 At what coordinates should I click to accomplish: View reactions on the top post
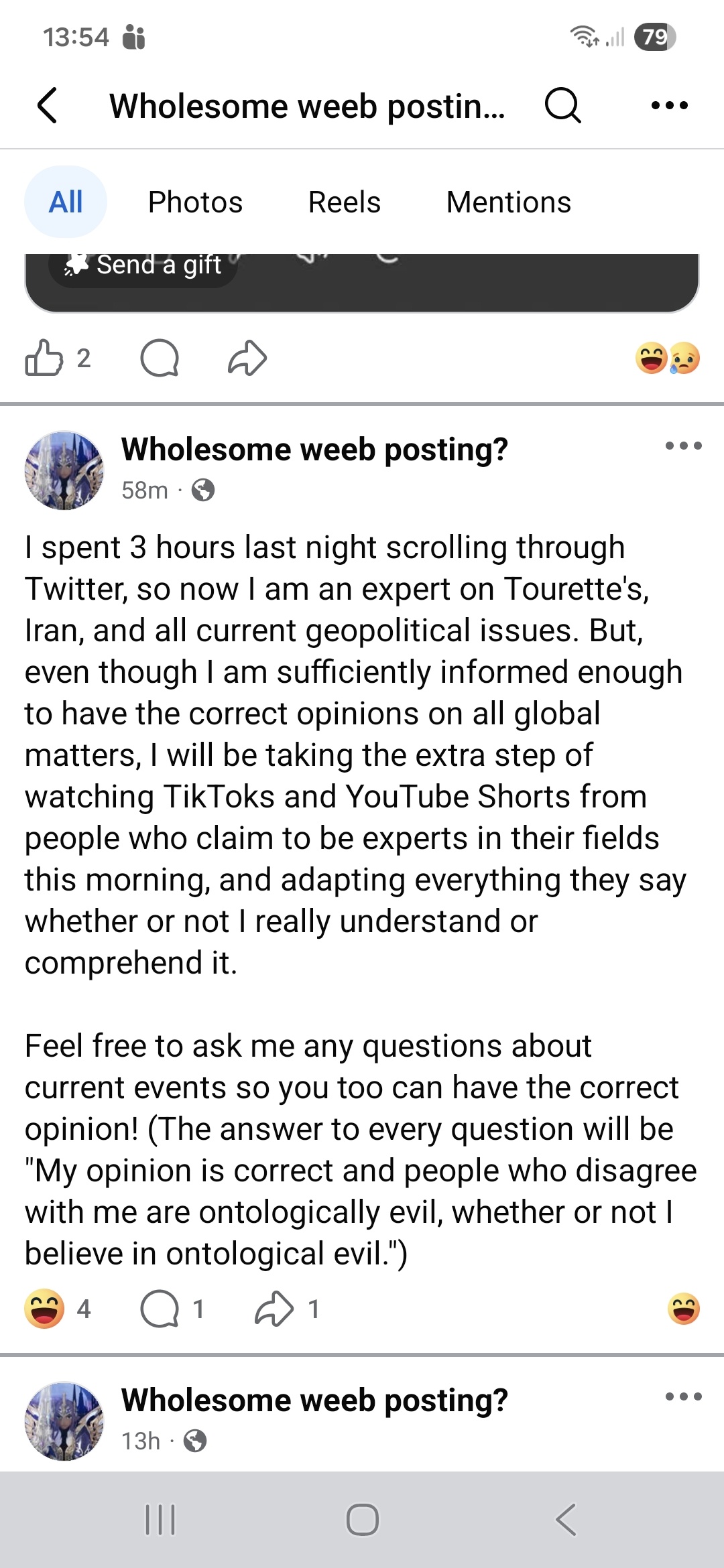[x=668, y=358]
